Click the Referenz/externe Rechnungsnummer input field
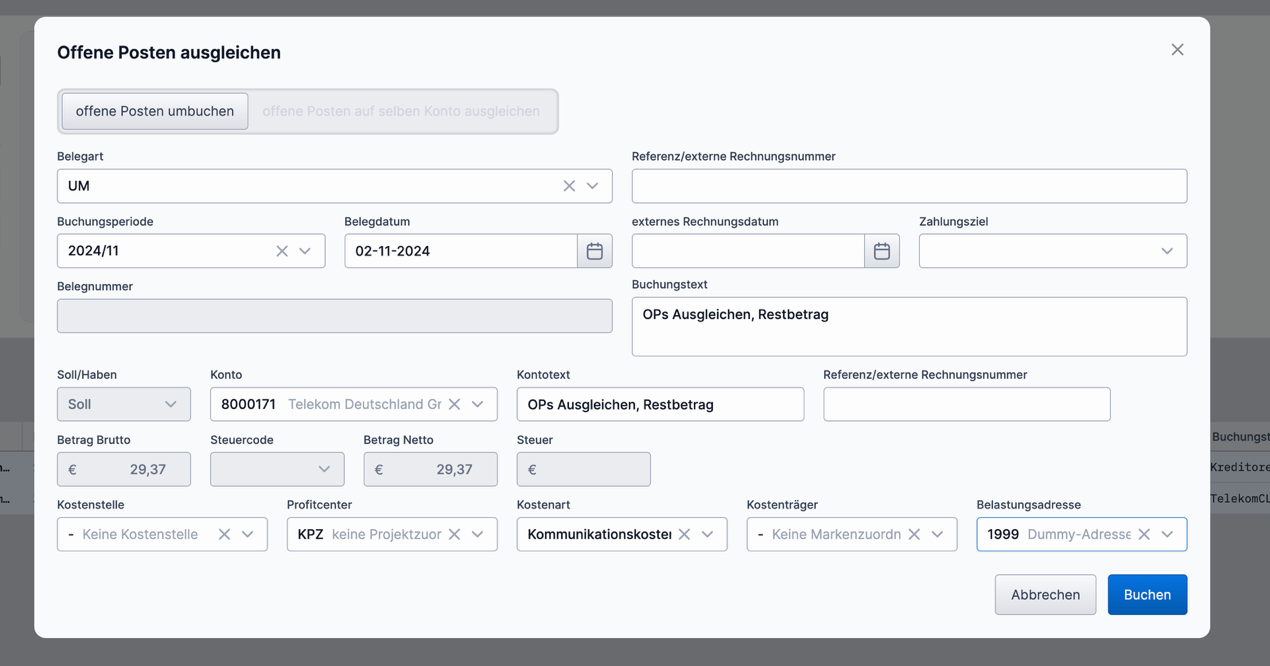 (909, 185)
